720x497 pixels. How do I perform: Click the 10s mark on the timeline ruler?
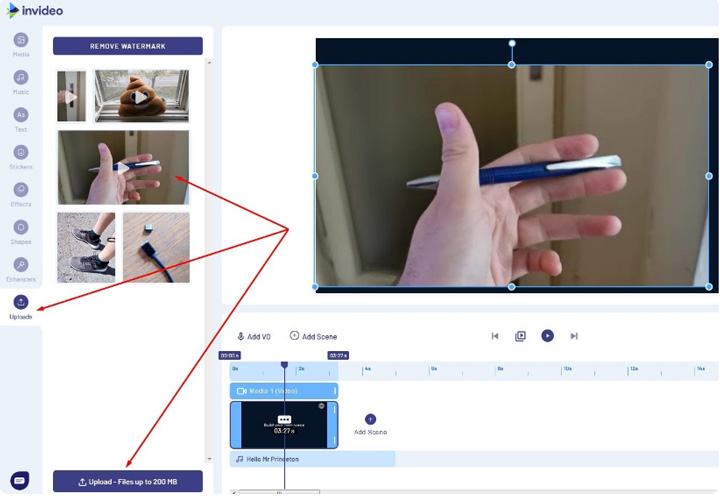pyautogui.click(x=567, y=369)
